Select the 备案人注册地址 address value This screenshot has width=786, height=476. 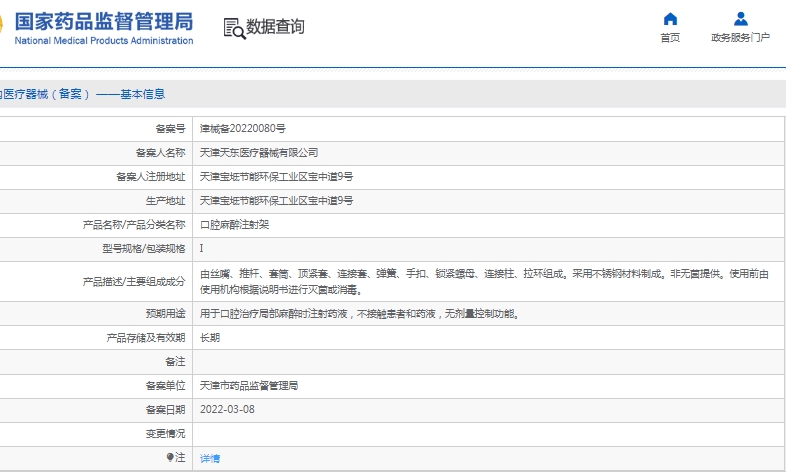[x=276, y=177]
